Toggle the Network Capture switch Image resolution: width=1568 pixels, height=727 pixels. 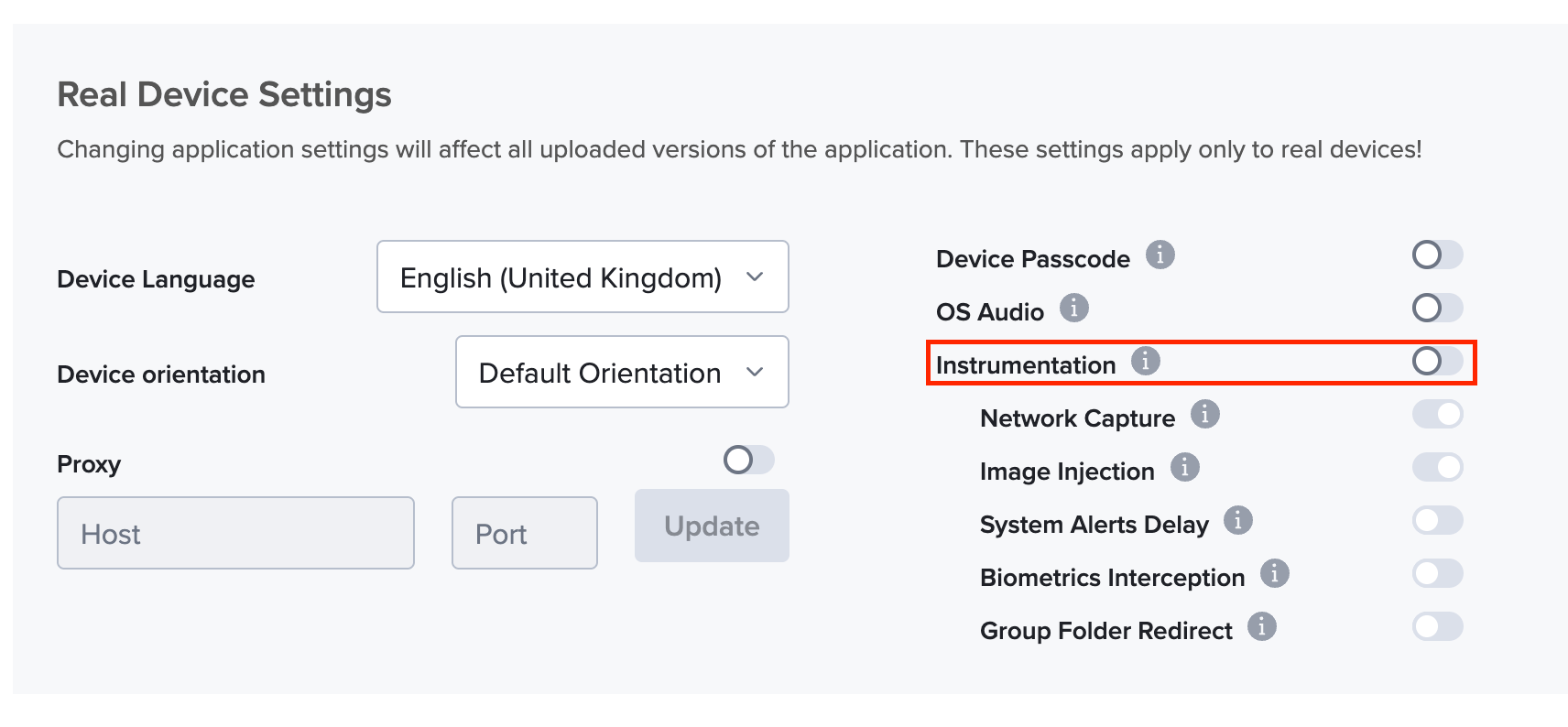coord(1436,414)
